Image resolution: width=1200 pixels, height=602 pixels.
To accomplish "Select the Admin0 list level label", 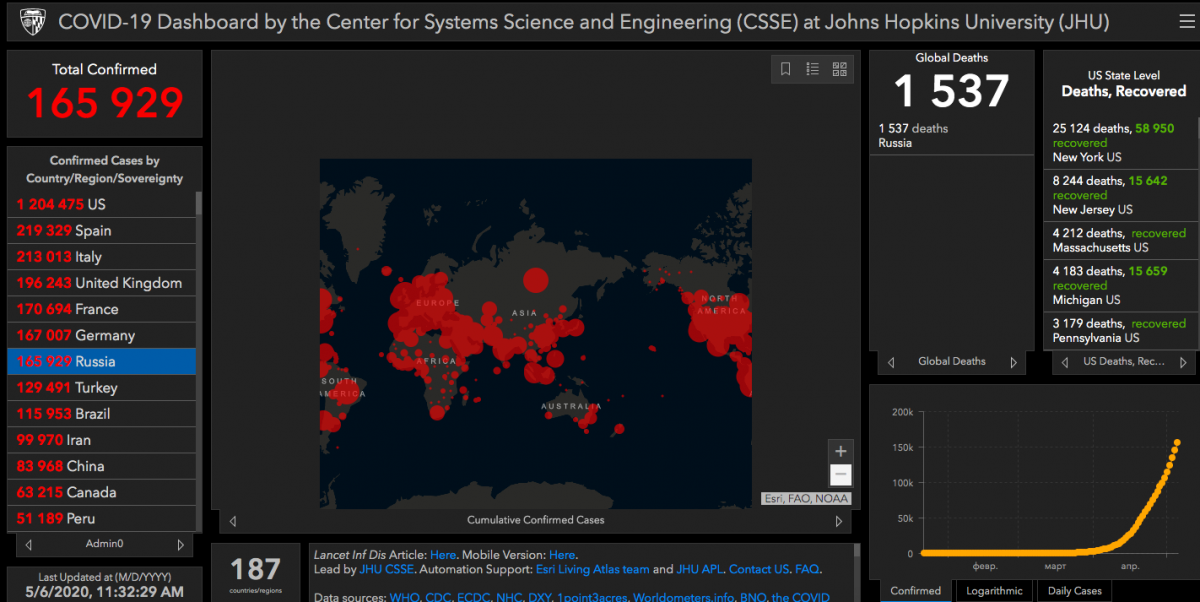I will pos(104,545).
